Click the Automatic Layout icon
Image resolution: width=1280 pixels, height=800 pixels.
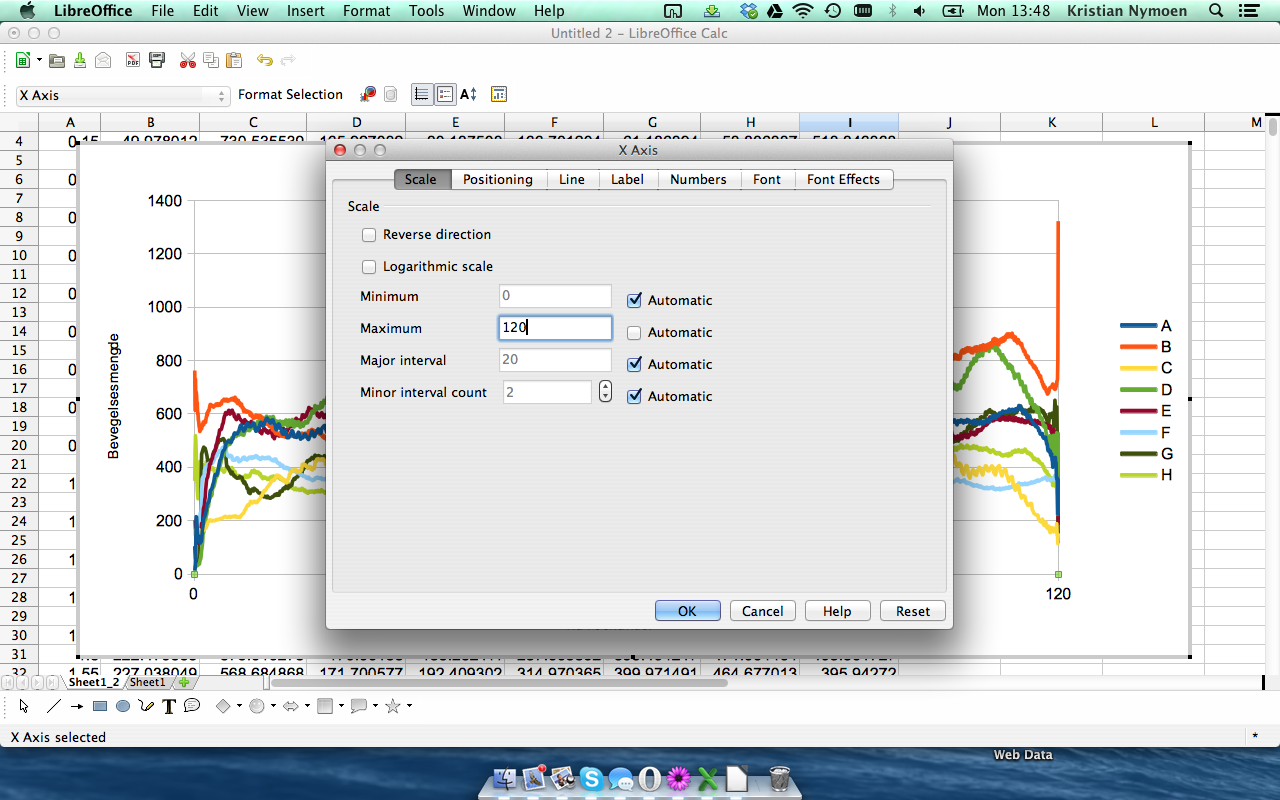(499, 94)
